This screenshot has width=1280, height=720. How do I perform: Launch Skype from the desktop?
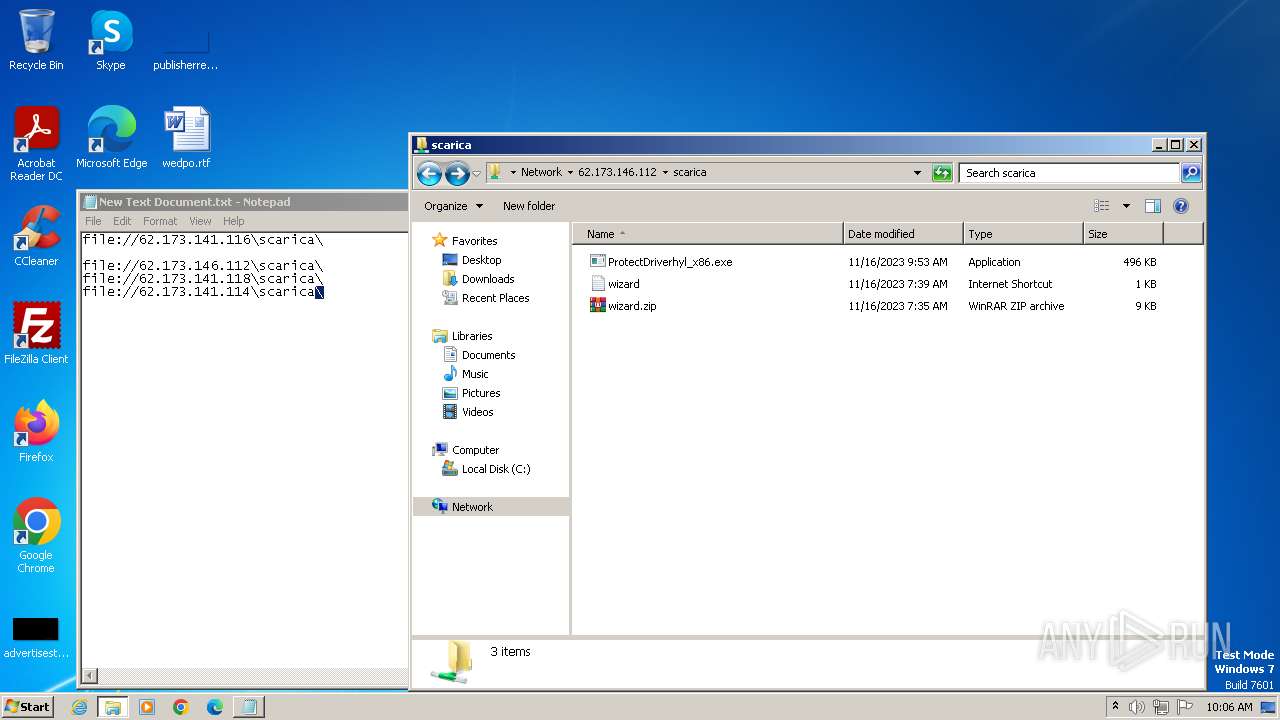111,40
